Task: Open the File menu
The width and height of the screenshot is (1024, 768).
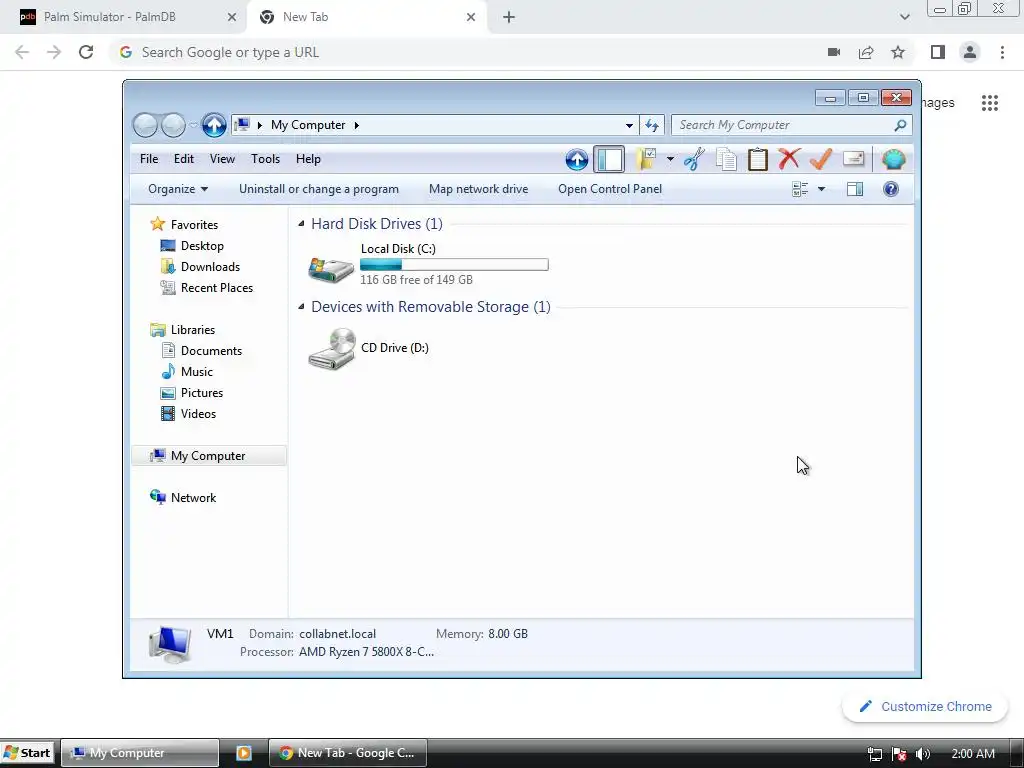Action: [149, 159]
